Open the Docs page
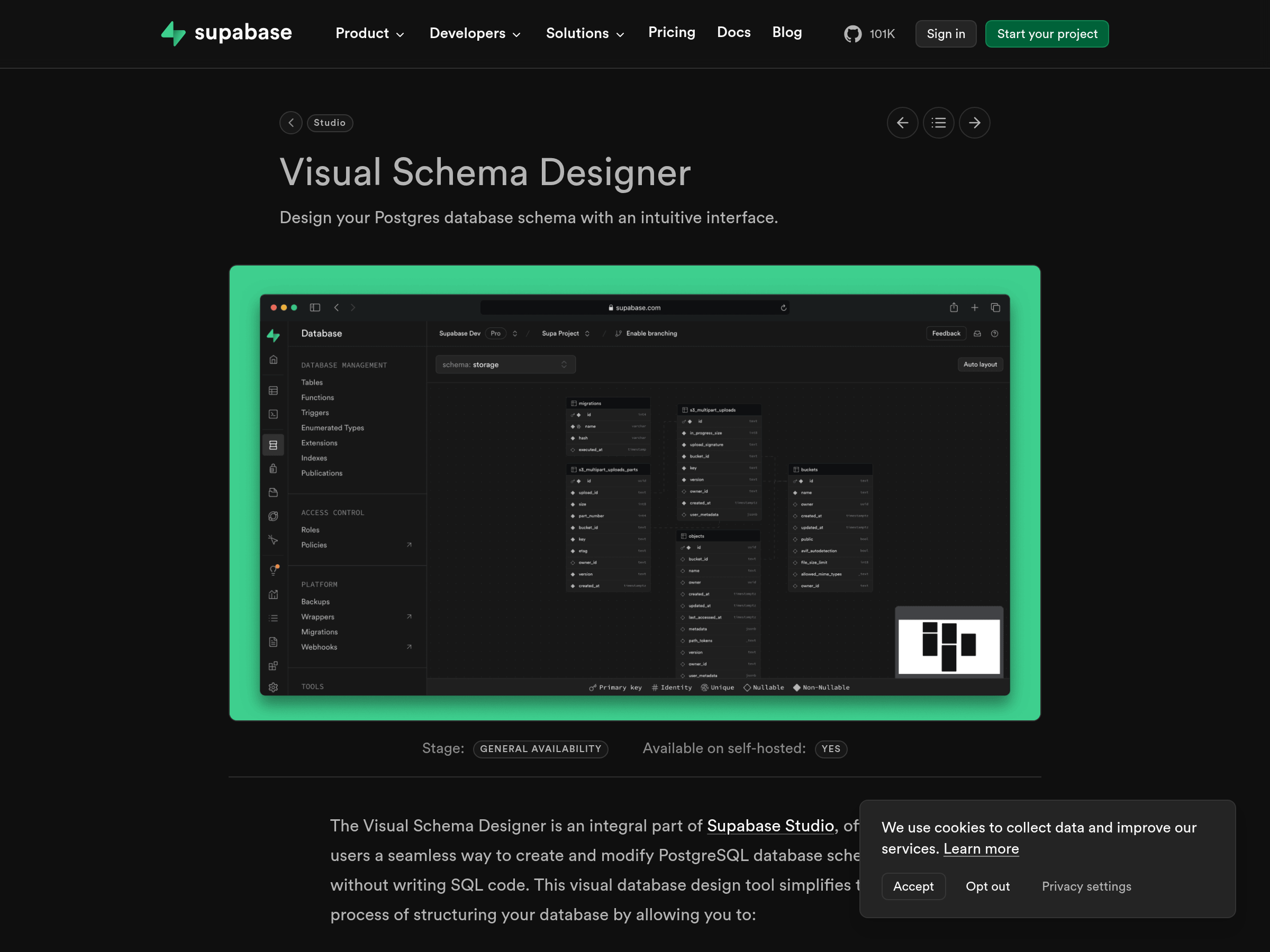This screenshot has width=1270, height=952. click(x=733, y=33)
